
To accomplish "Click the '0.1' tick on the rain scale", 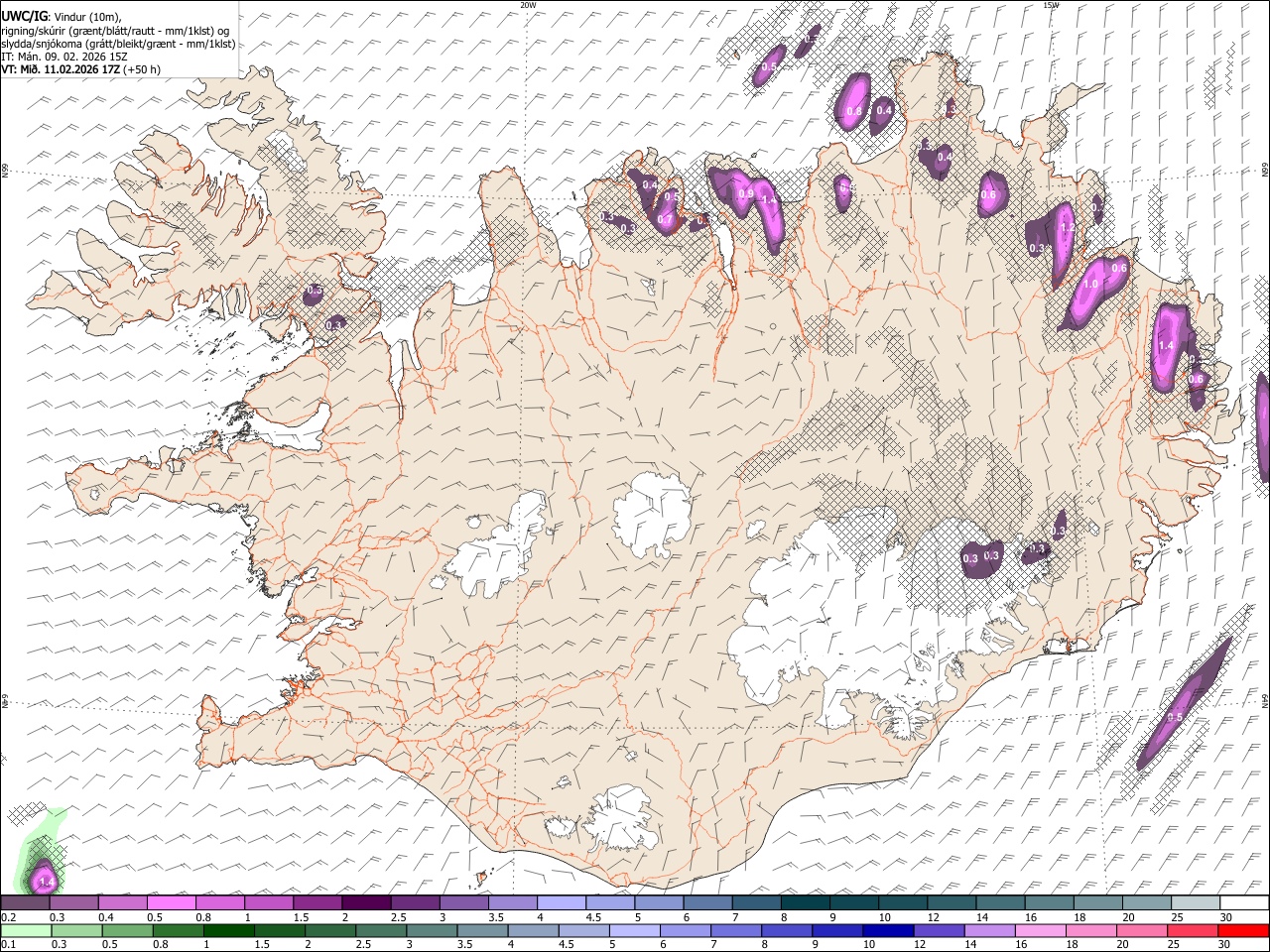I will click(7, 944).
